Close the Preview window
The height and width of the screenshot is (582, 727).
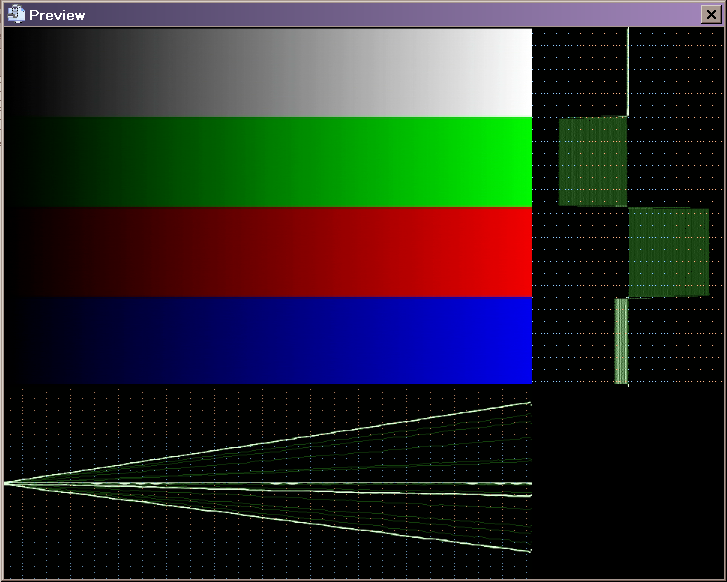click(x=711, y=15)
